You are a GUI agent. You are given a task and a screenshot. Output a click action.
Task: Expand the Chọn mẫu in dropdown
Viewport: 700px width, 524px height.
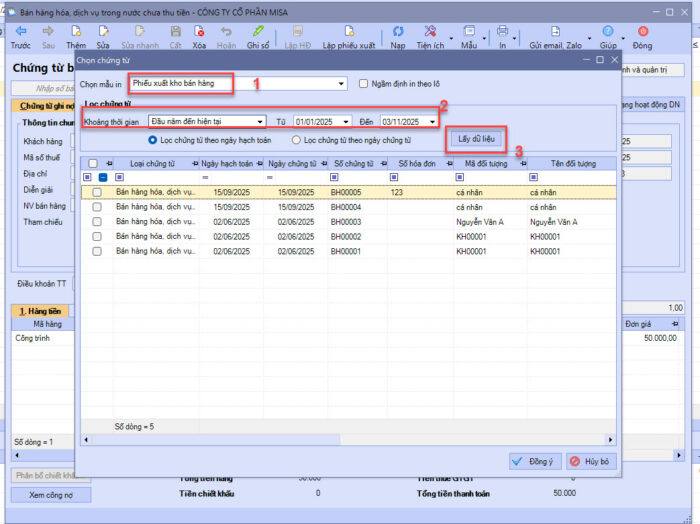tap(342, 84)
